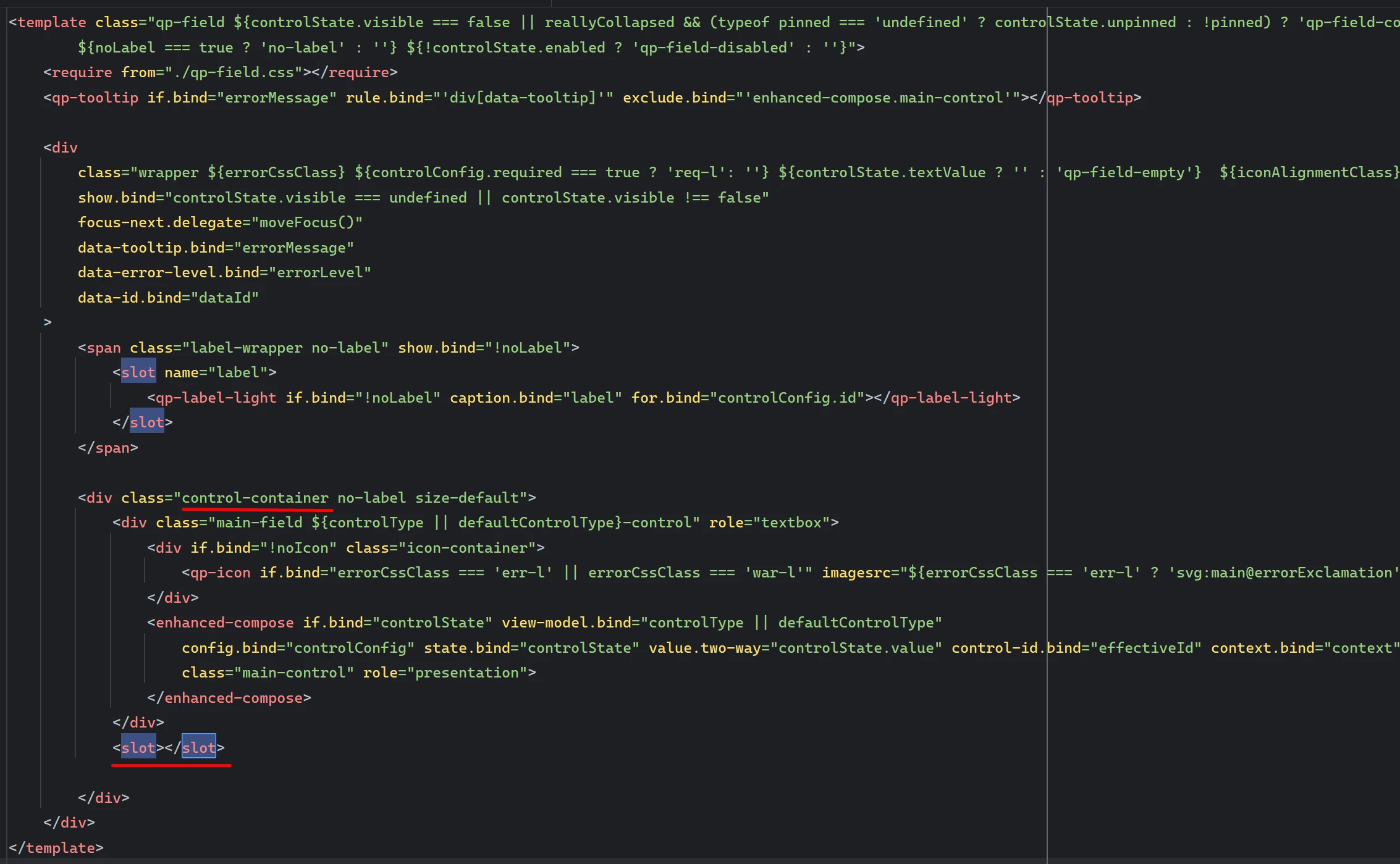The width and height of the screenshot is (1400, 864).
Task: Click the underlined control-container class name
Action: (255, 498)
